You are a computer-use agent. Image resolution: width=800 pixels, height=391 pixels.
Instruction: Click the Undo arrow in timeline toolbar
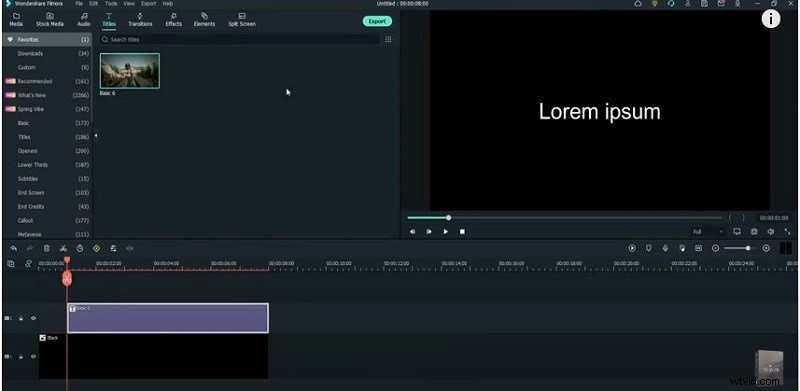[14, 248]
